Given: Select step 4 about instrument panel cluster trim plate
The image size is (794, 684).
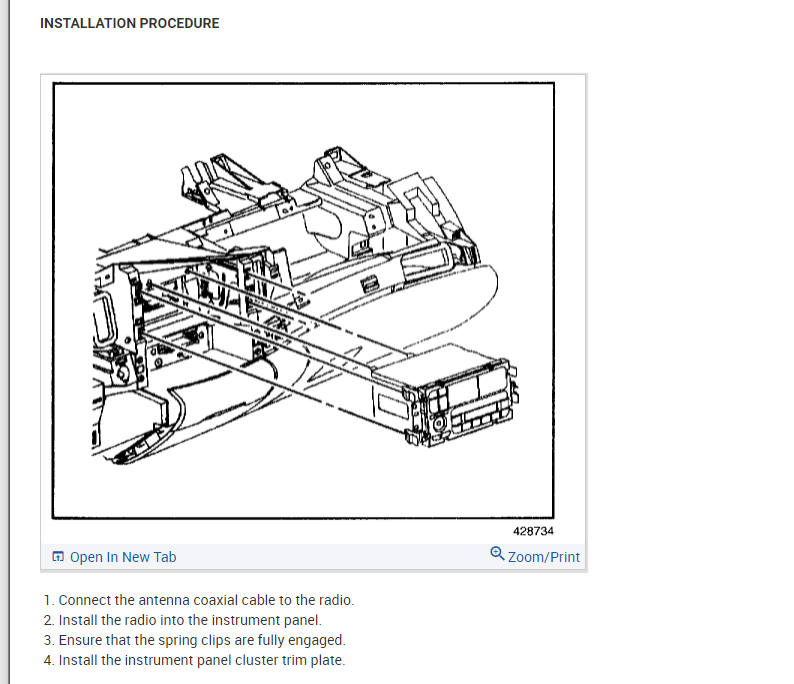Looking at the screenshot, I should pos(194,660).
